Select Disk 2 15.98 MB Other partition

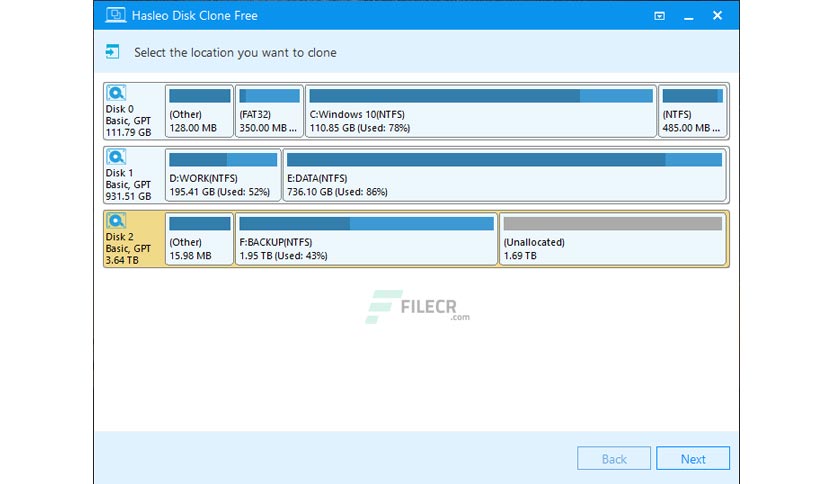pyautogui.click(x=199, y=239)
